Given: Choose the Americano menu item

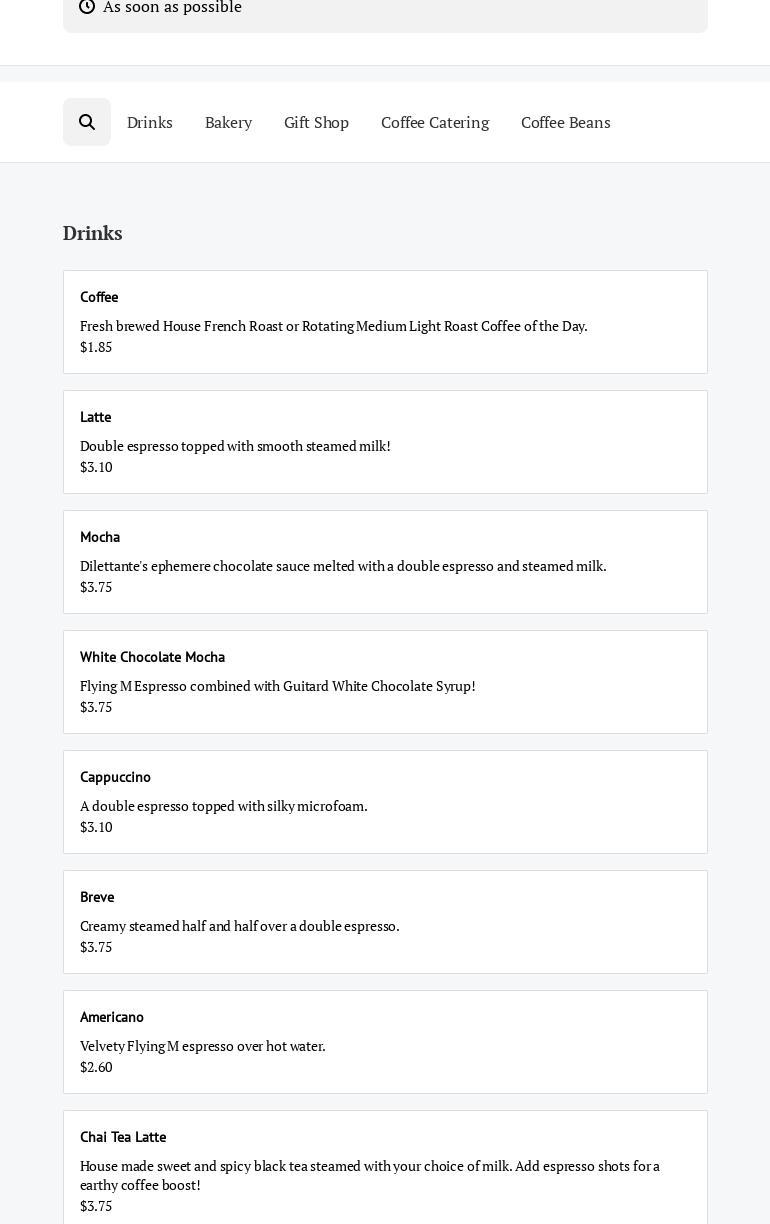Looking at the screenshot, I should (x=385, y=1042).
